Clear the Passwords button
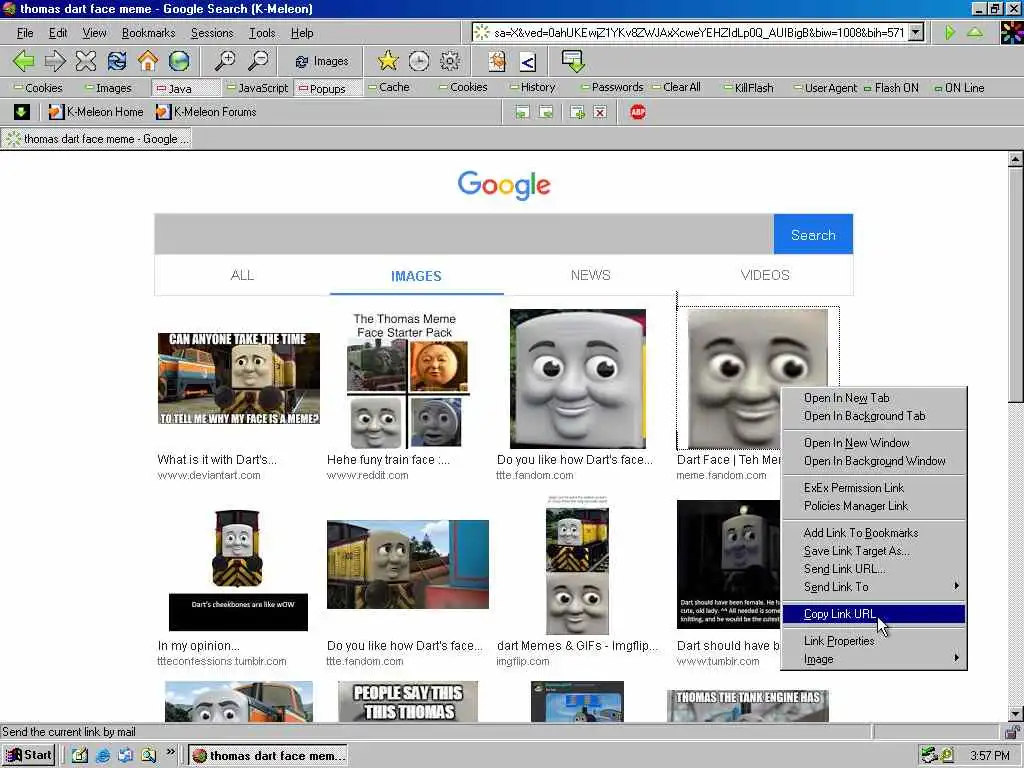Image resolution: width=1024 pixels, height=768 pixels. coord(612,88)
